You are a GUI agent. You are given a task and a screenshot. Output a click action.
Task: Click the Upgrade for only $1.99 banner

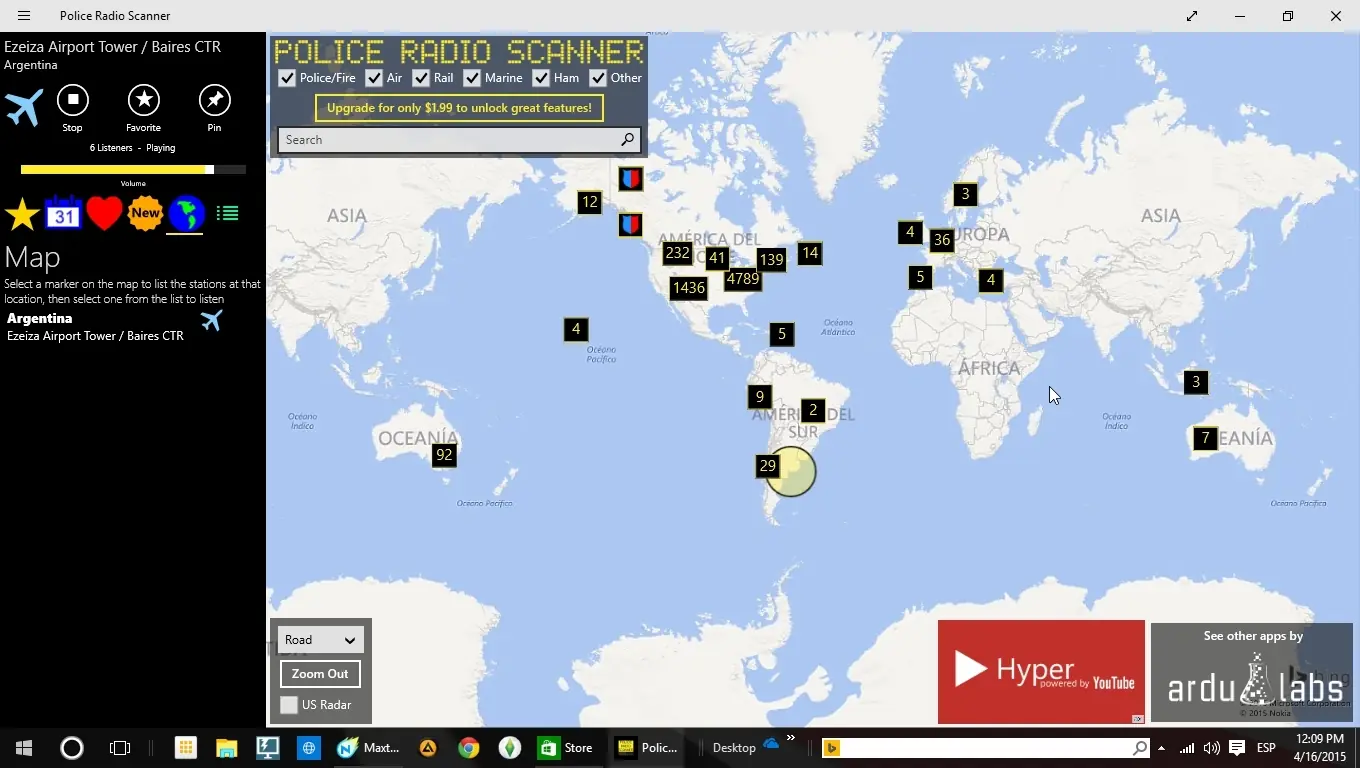point(459,108)
